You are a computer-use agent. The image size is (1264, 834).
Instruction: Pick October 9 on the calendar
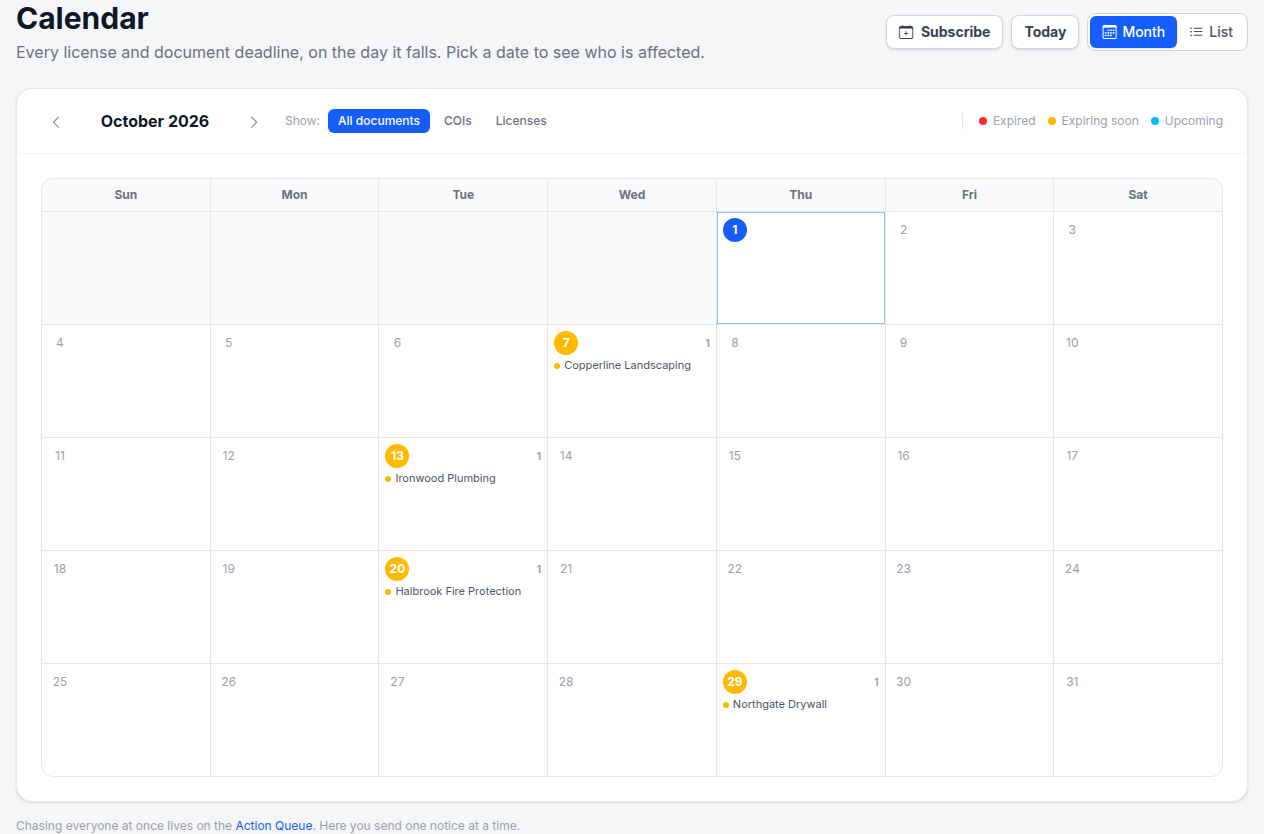tap(969, 381)
